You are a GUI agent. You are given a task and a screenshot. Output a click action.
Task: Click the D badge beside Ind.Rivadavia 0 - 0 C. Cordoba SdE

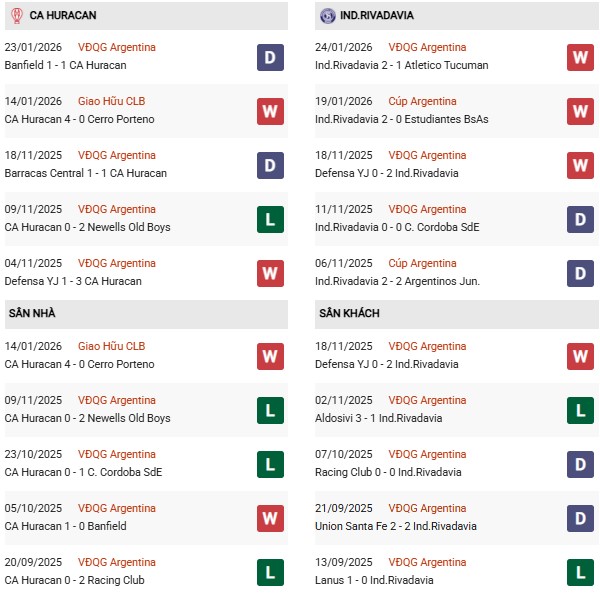point(580,219)
